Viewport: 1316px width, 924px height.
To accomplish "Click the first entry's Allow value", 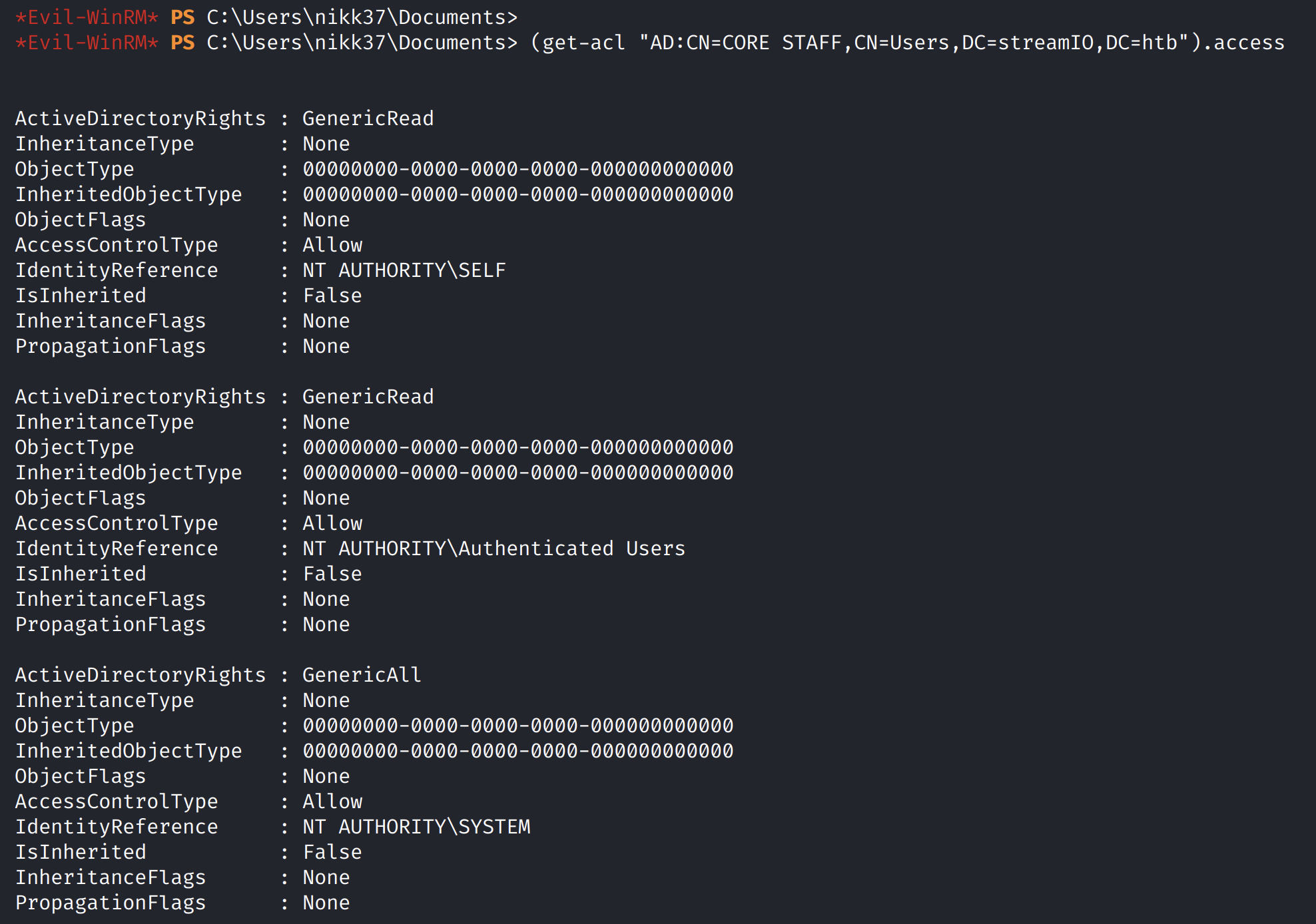I will [332, 245].
